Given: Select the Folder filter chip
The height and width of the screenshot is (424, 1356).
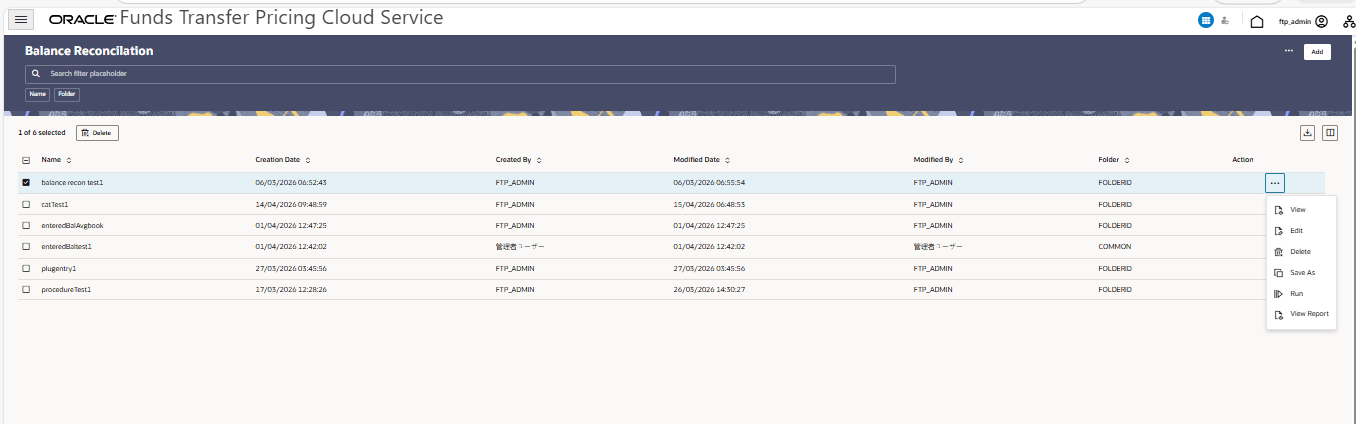Looking at the screenshot, I should pos(67,94).
